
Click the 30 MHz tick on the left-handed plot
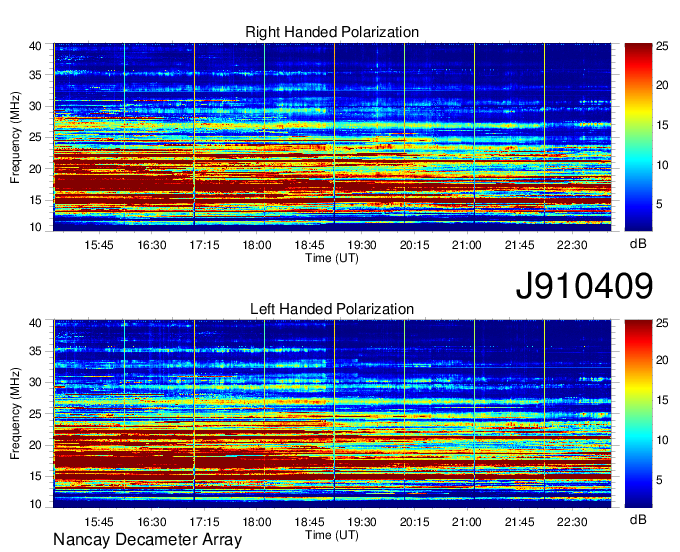click(35, 382)
